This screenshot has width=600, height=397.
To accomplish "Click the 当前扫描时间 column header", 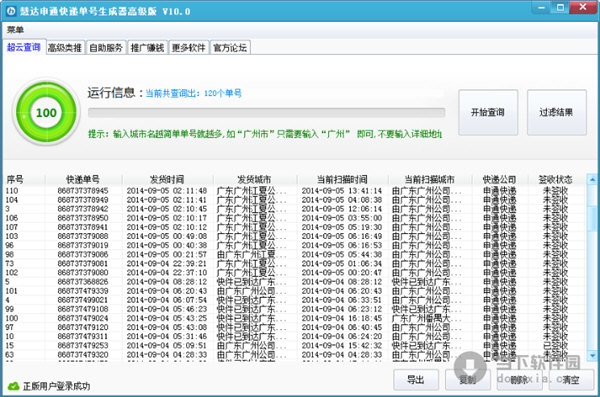I will 342,179.
